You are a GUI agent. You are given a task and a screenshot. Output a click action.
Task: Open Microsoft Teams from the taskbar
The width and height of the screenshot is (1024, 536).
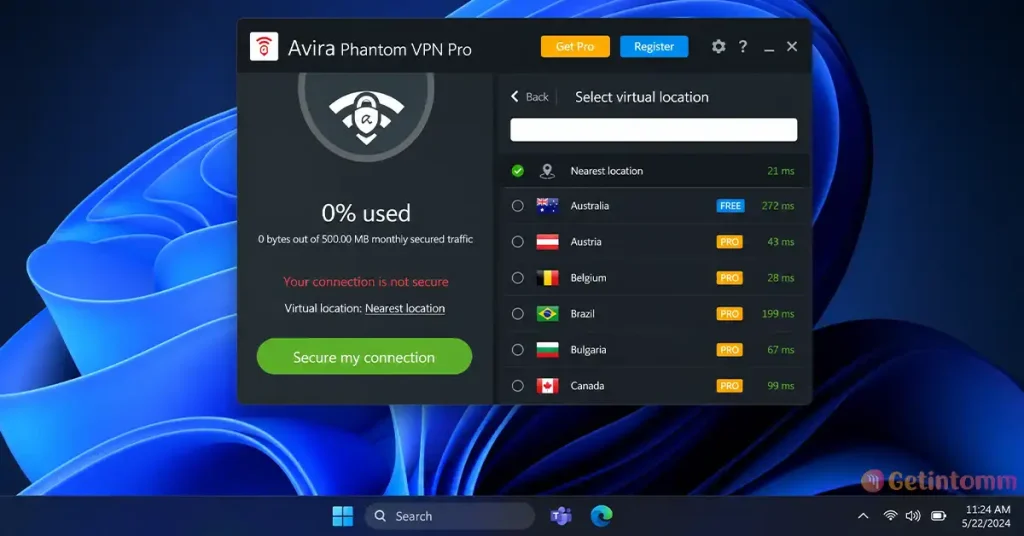pos(560,516)
